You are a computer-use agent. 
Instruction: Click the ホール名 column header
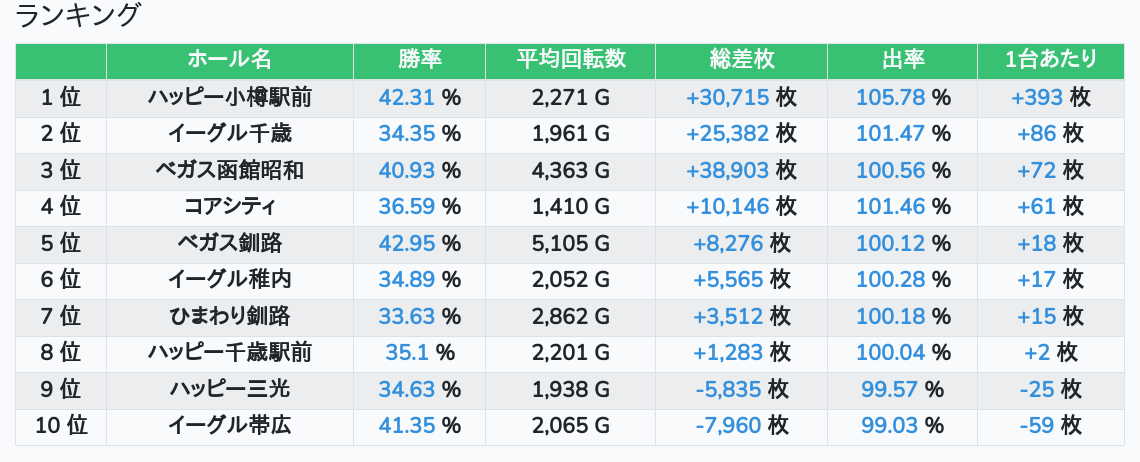(x=229, y=60)
